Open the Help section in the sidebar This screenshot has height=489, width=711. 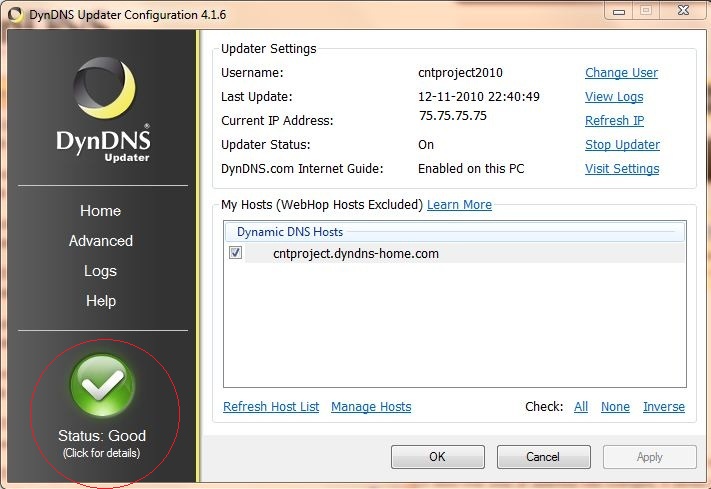101,301
